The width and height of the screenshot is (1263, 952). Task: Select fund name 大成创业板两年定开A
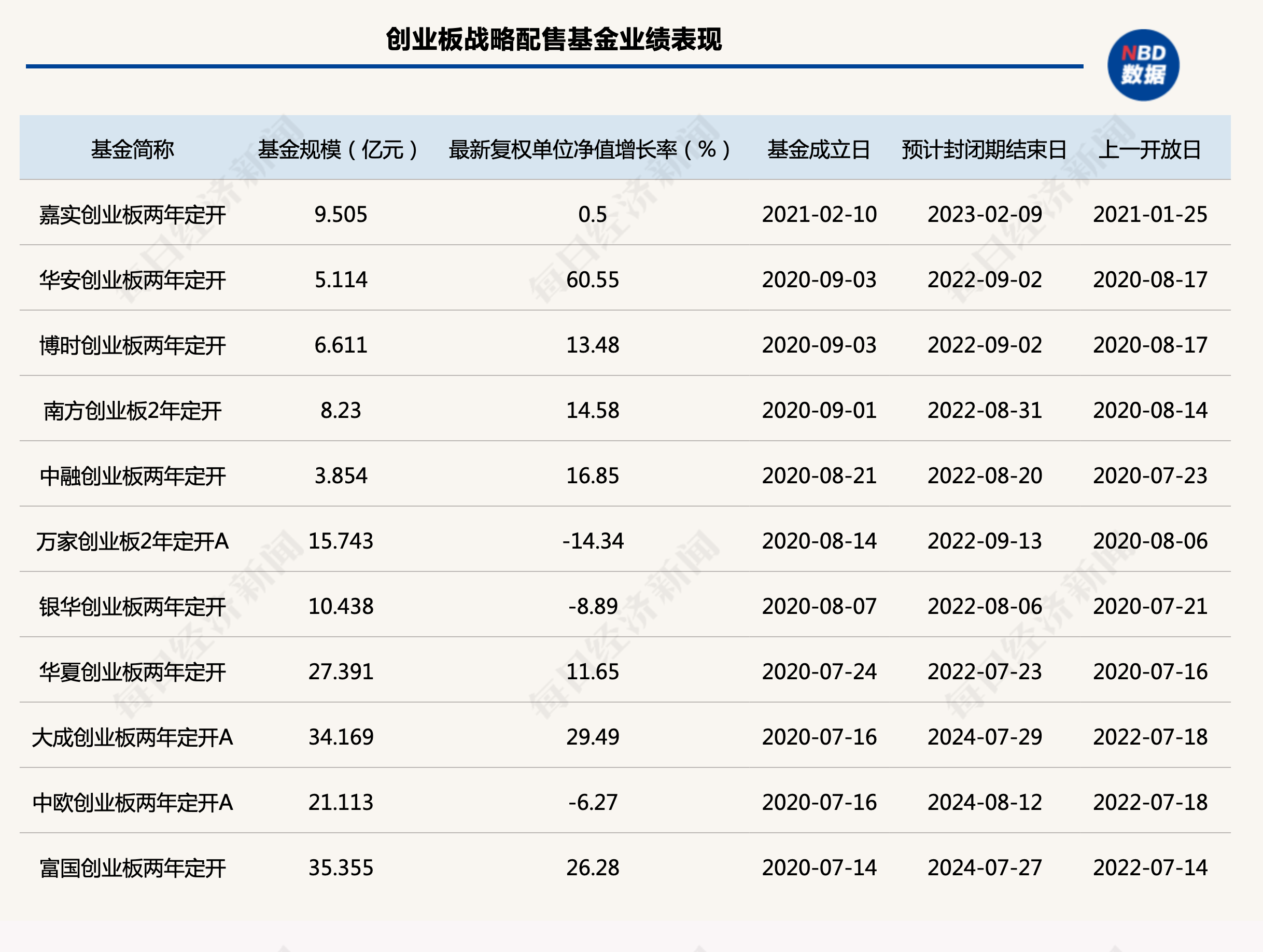pos(132,737)
